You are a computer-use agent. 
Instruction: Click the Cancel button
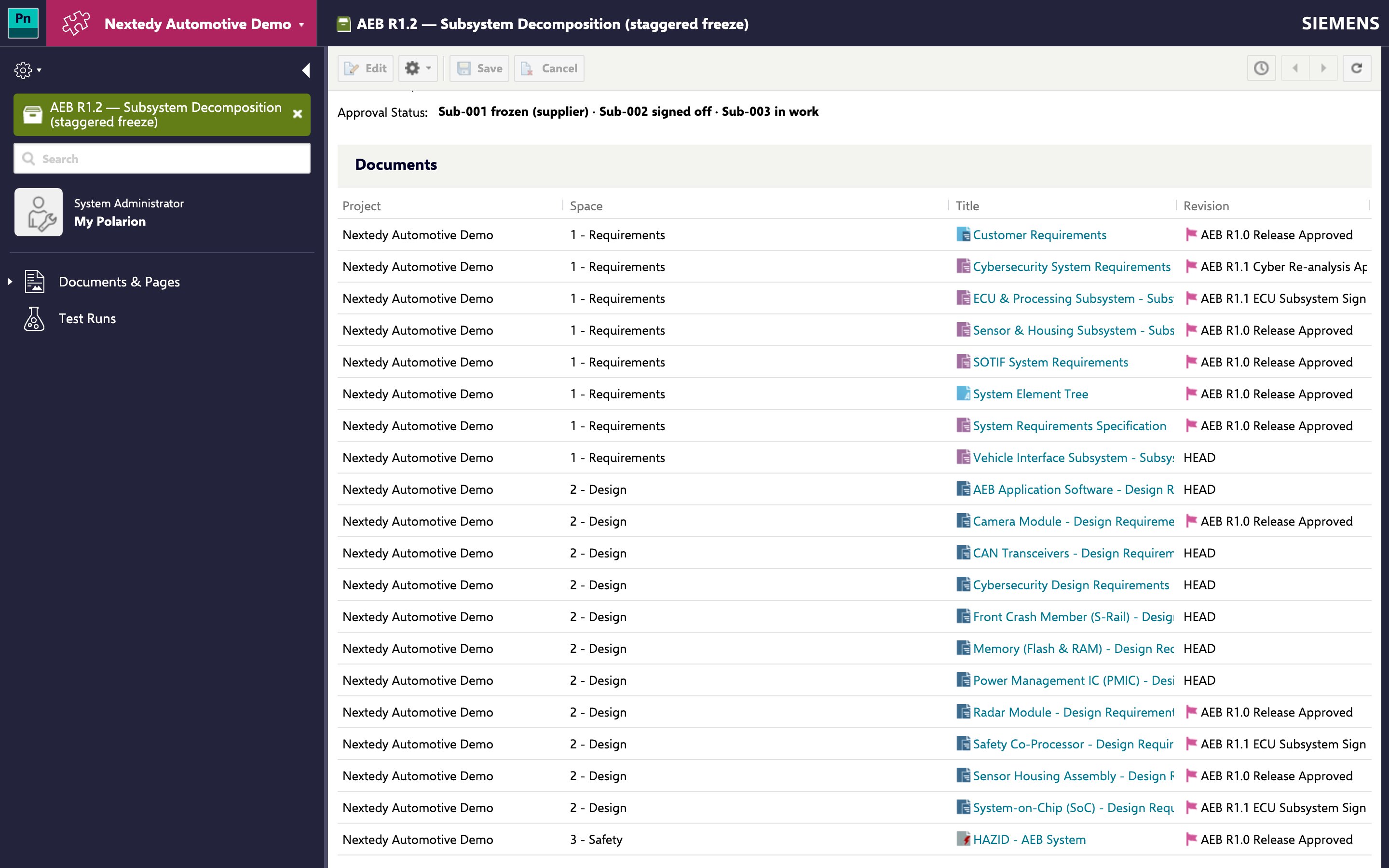pyautogui.click(x=549, y=68)
